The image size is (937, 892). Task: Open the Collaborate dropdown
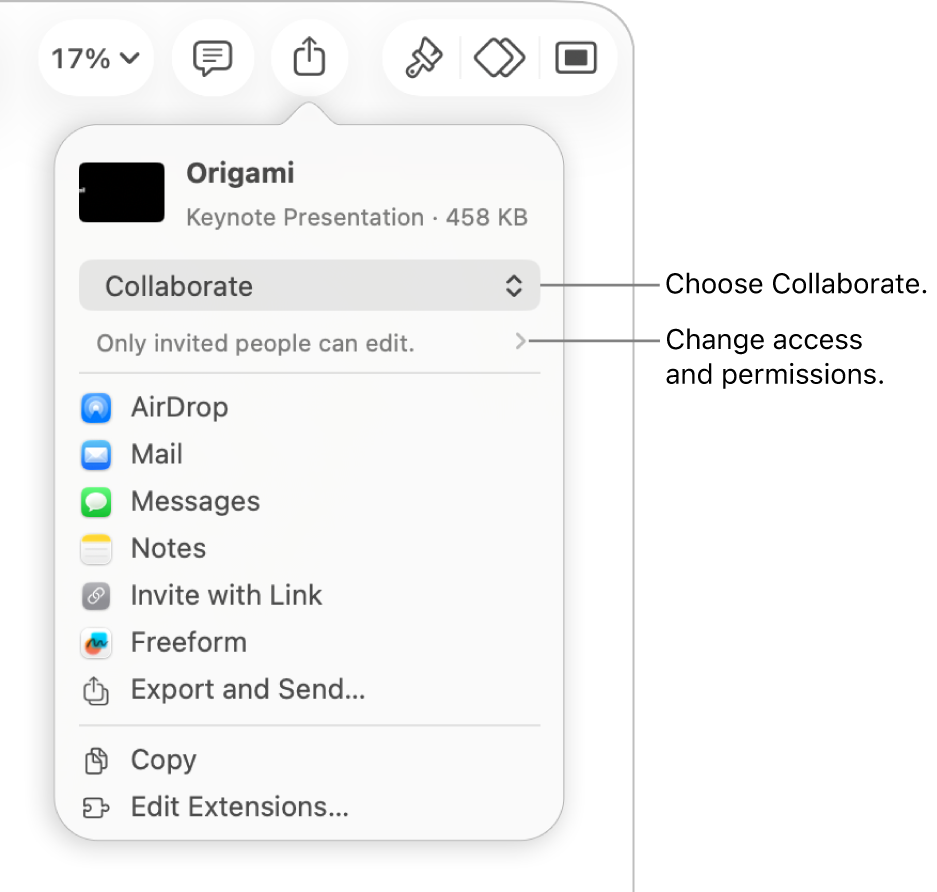tap(309, 286)
